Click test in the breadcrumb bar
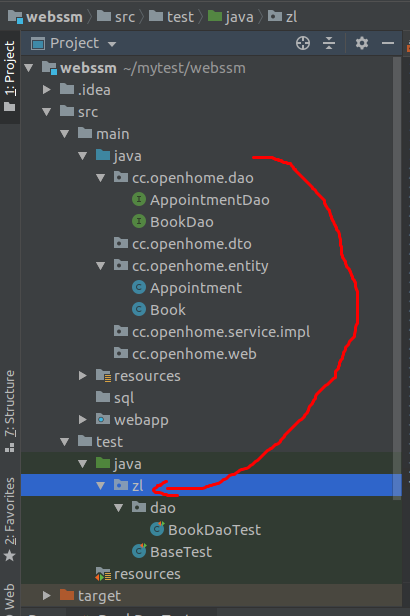Viewport: 410px width, 616px height. (172, 16)
